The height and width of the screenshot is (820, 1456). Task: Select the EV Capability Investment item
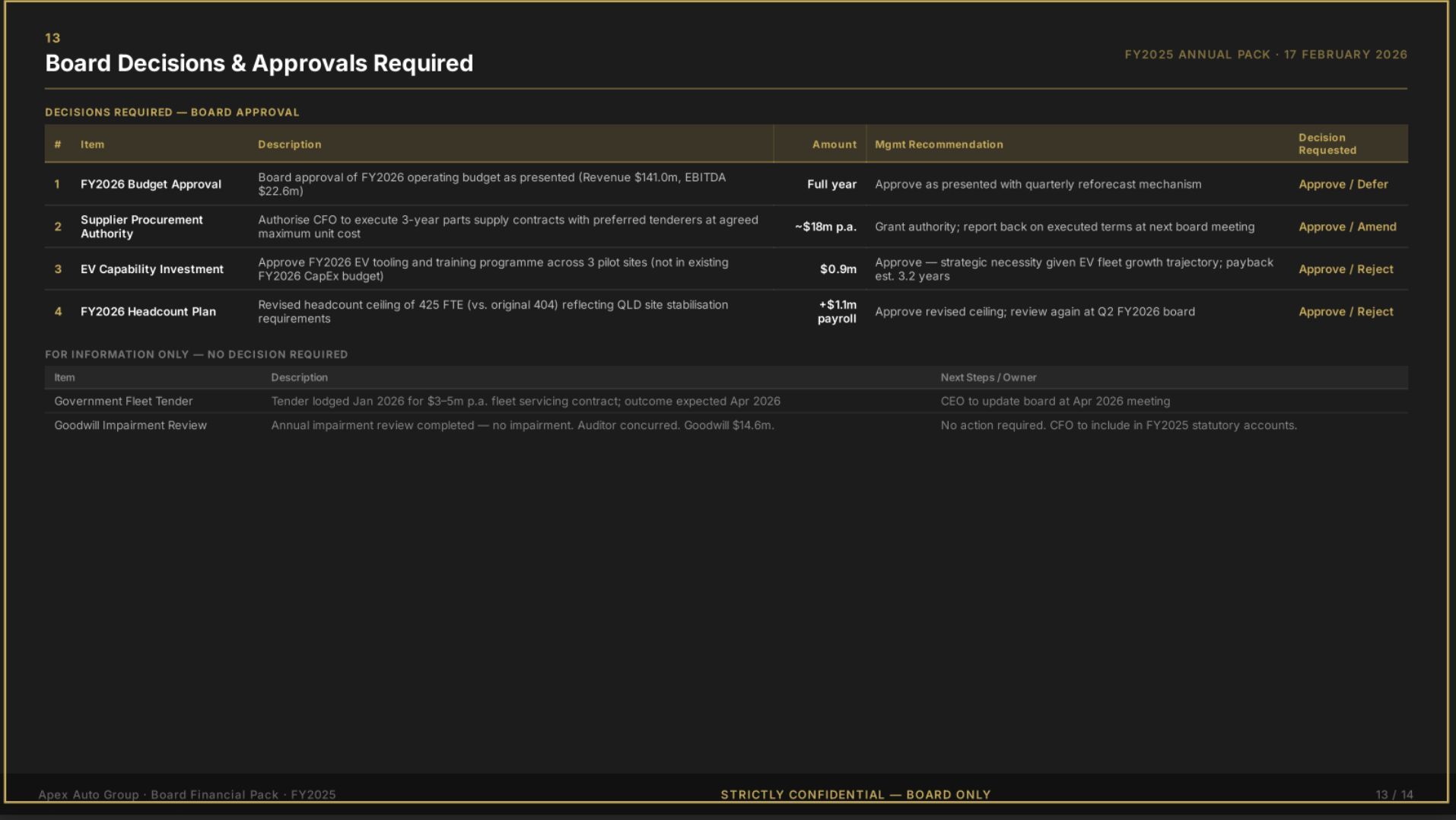tap(152, 269)
